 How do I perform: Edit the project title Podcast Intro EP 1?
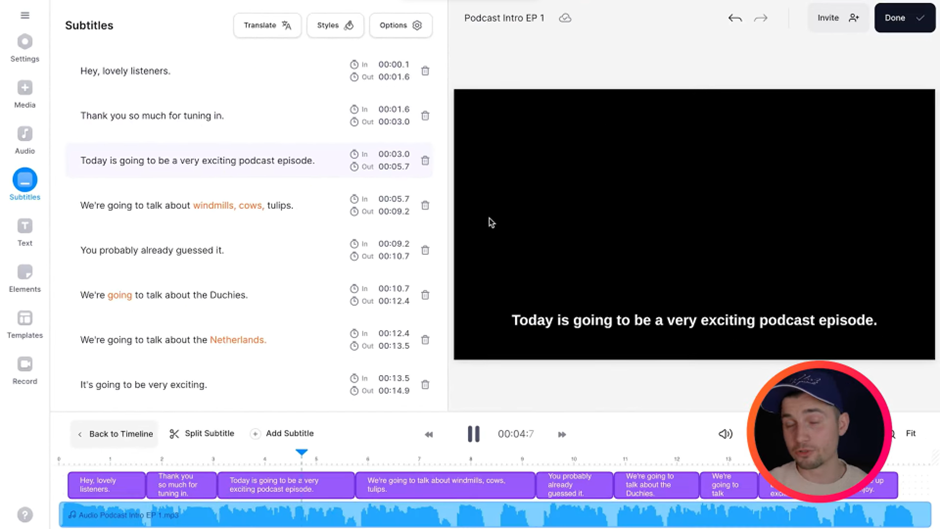[x=504, y=18]
